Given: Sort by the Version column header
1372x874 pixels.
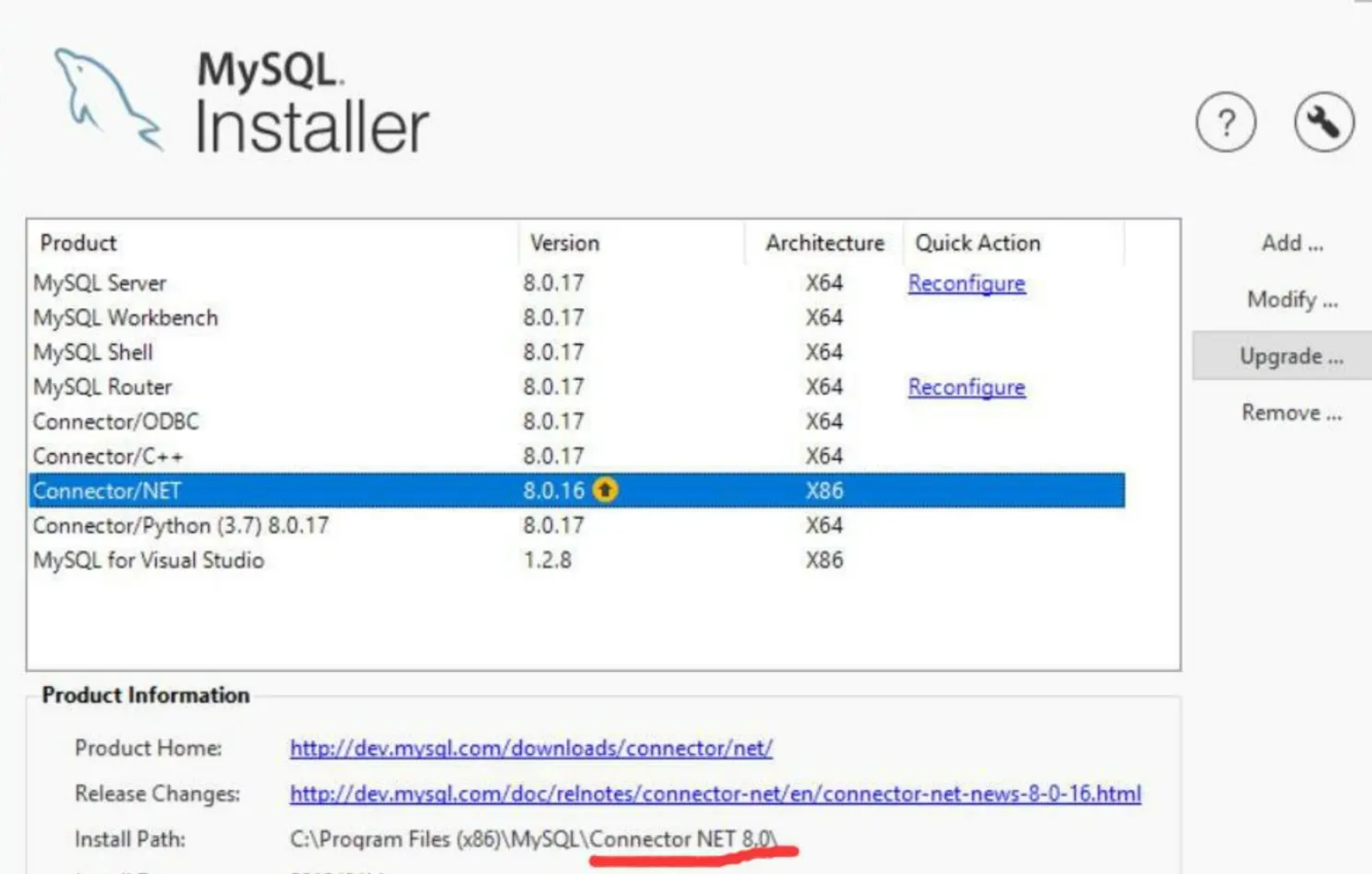Looking at the screenshot, I should (x=632, y=243).
